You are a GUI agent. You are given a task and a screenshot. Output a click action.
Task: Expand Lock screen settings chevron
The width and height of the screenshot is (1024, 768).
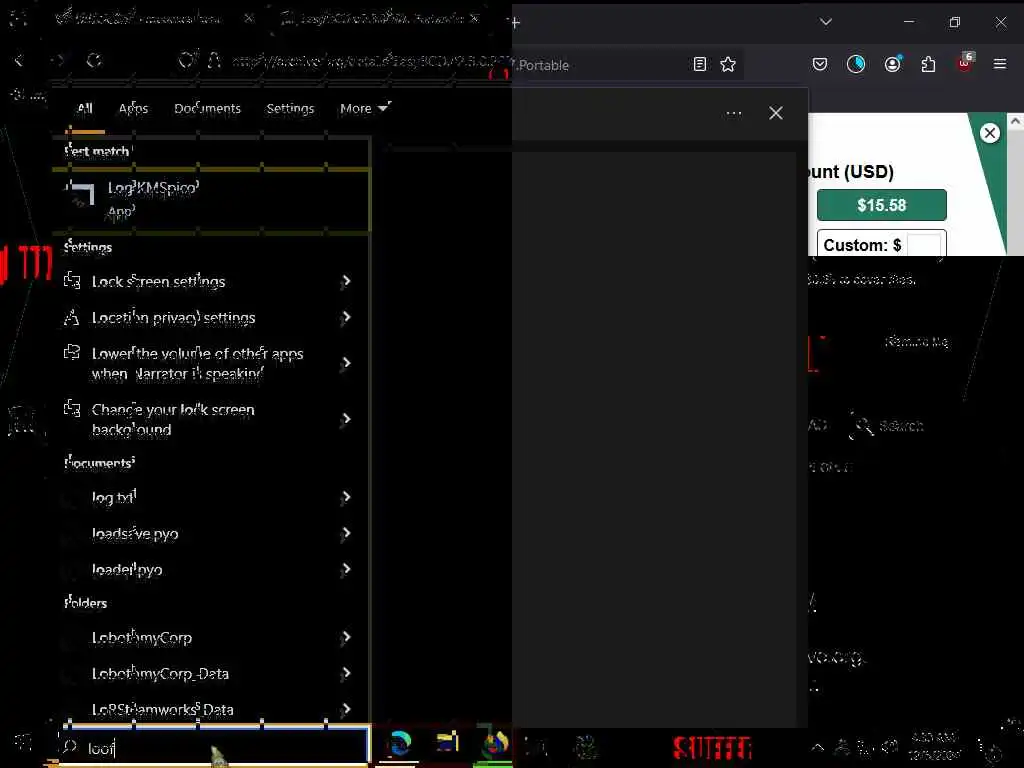point(346,281)
